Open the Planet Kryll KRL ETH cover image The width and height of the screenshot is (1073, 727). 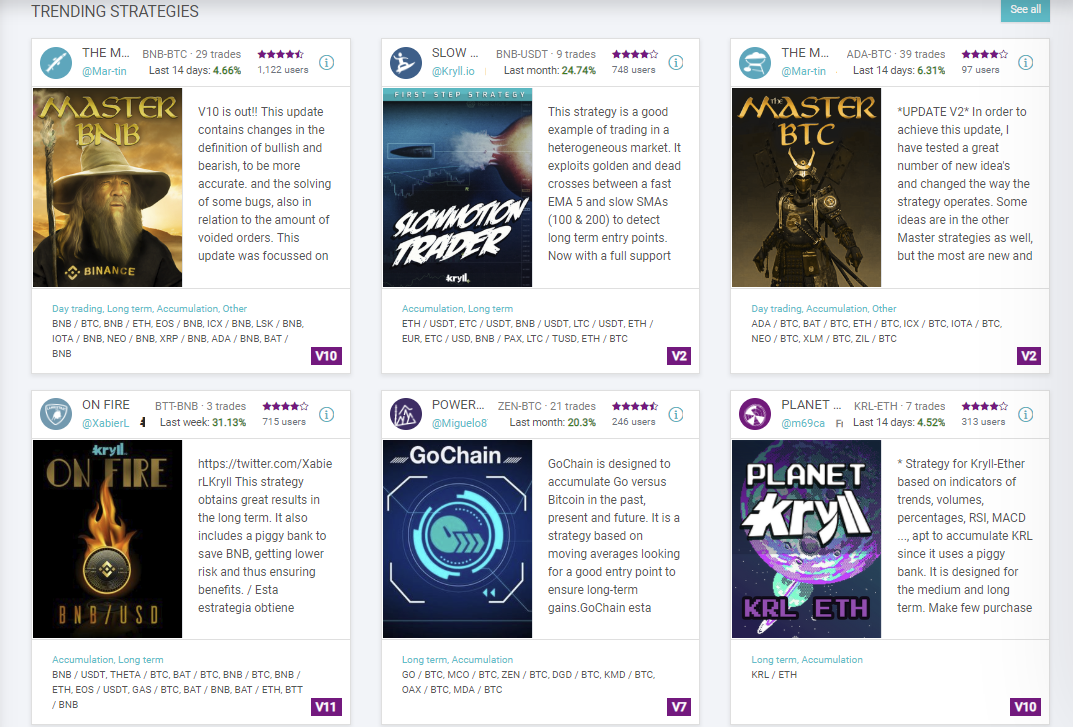point(806,539)
